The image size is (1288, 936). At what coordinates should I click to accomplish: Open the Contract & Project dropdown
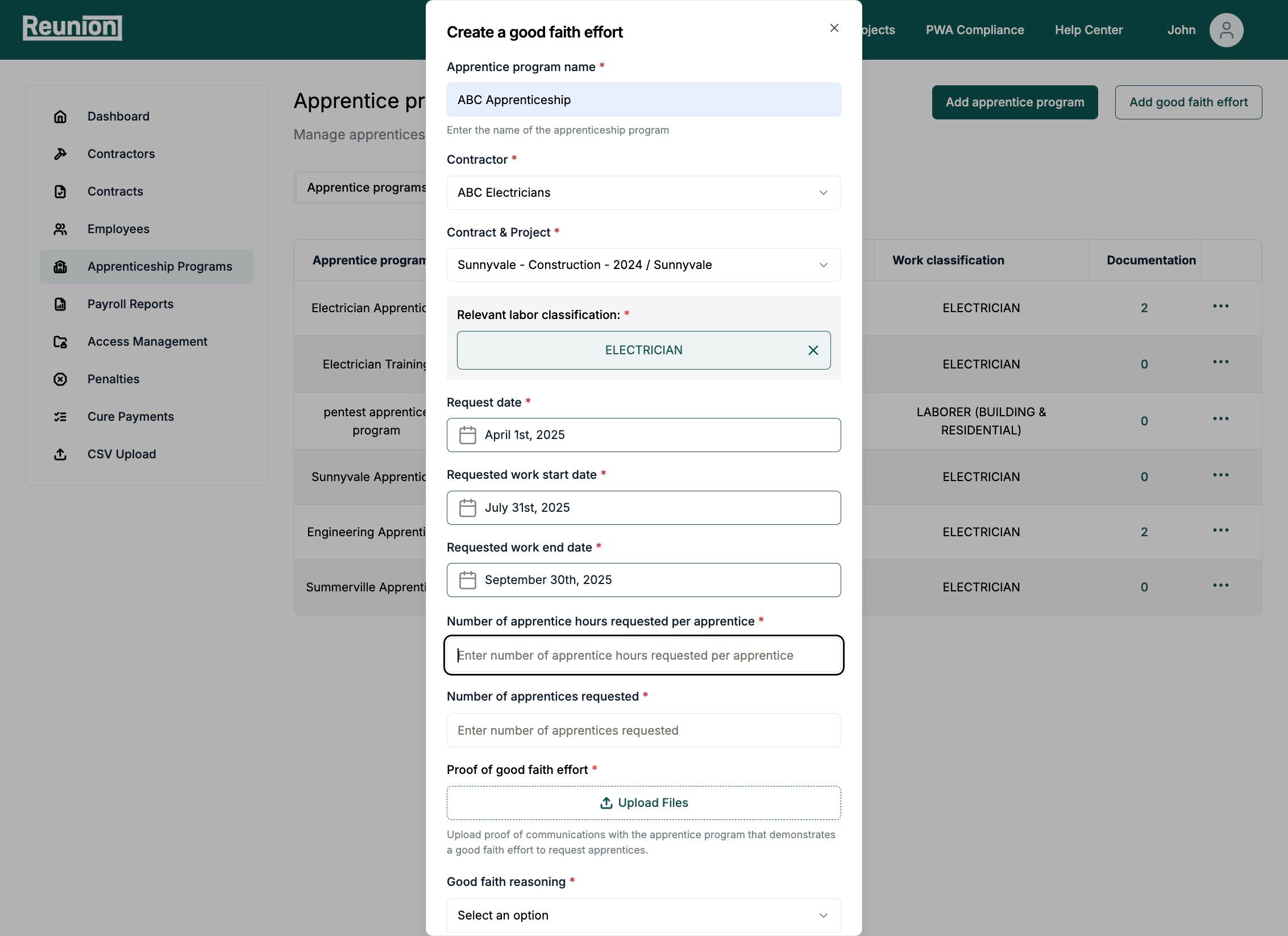[x=643, y=265]
